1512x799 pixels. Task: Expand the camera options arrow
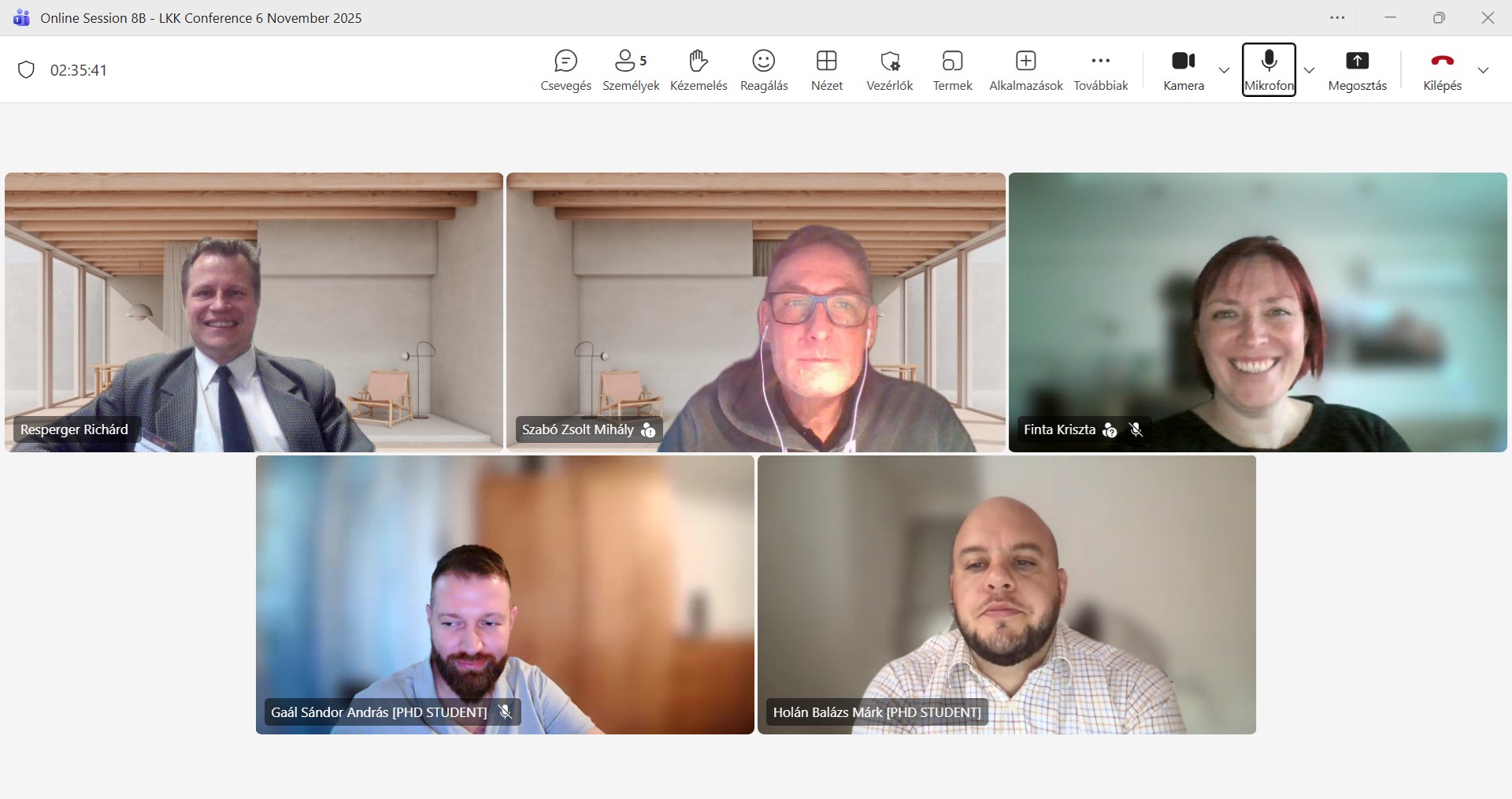[x=1224, y=70]
